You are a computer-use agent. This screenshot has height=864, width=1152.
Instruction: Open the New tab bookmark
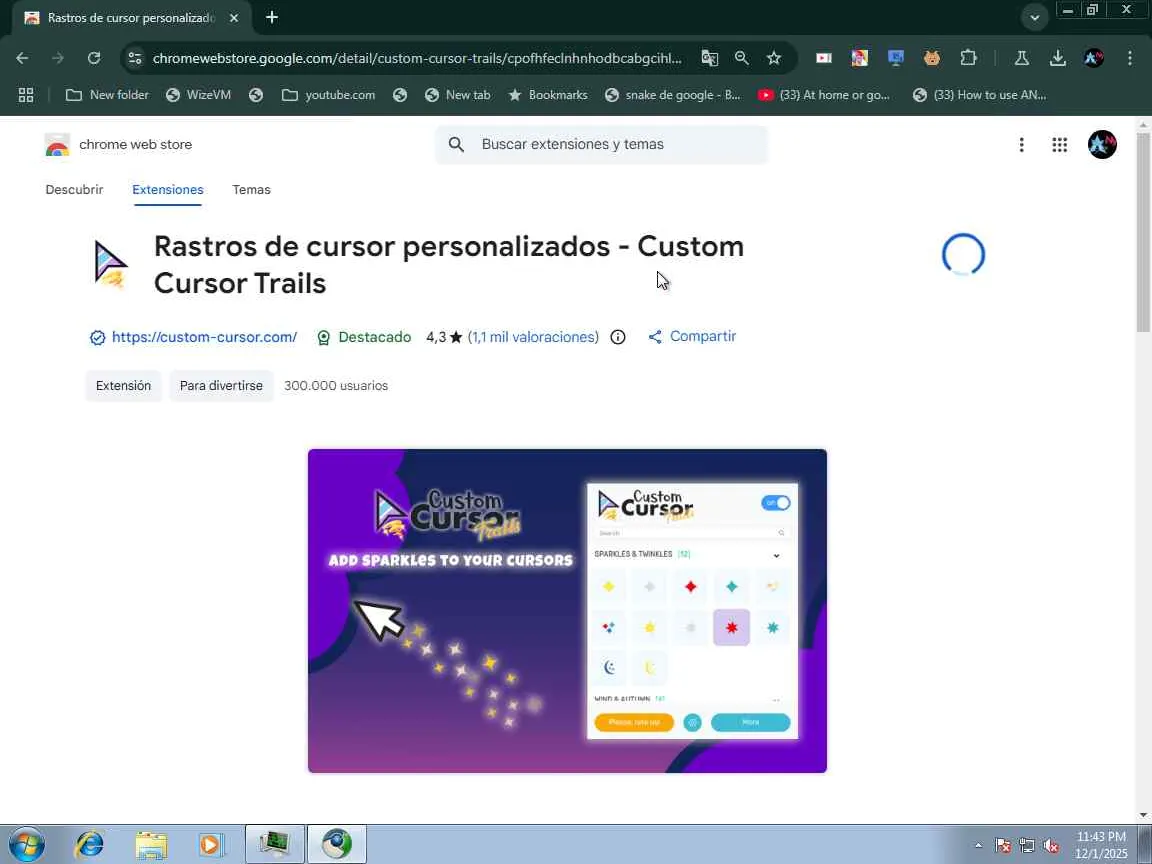point(458,95)
